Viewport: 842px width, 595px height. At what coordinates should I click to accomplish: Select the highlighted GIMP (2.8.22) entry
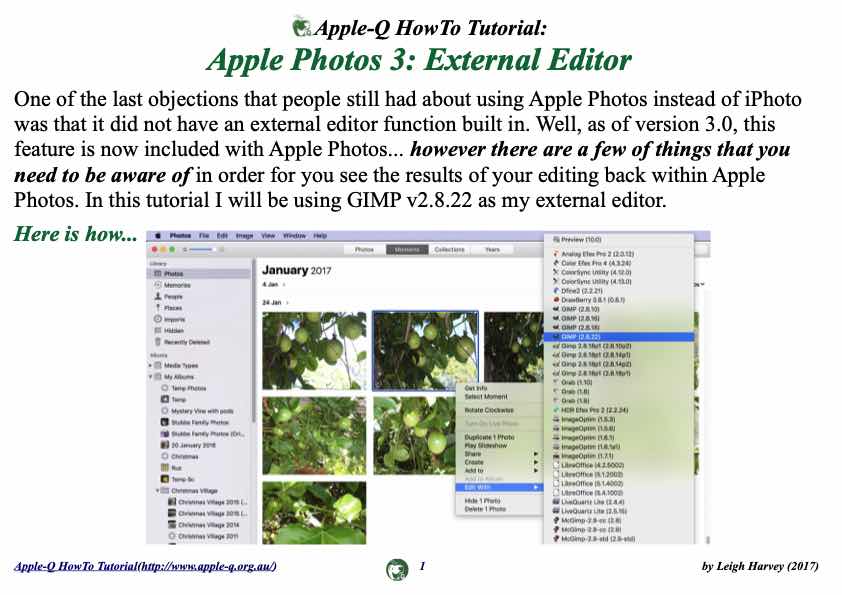tap(619, 337)
